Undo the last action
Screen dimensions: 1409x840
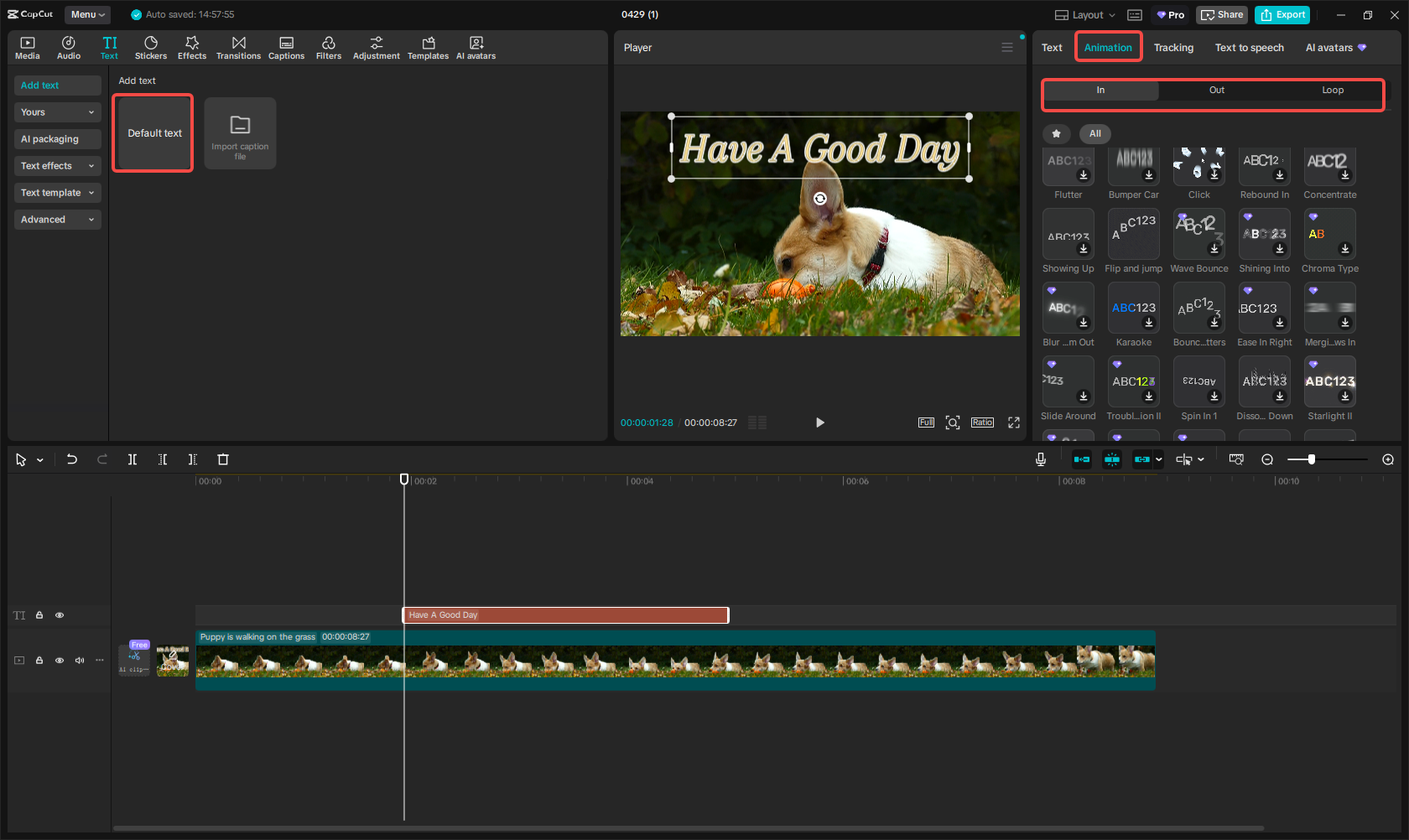[x=72, y=459]
